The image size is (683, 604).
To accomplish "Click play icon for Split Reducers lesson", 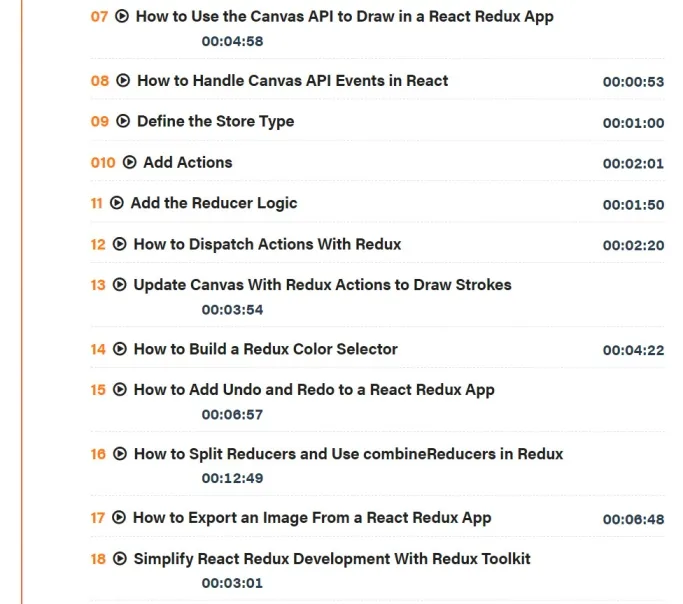I will pos(120,454).
